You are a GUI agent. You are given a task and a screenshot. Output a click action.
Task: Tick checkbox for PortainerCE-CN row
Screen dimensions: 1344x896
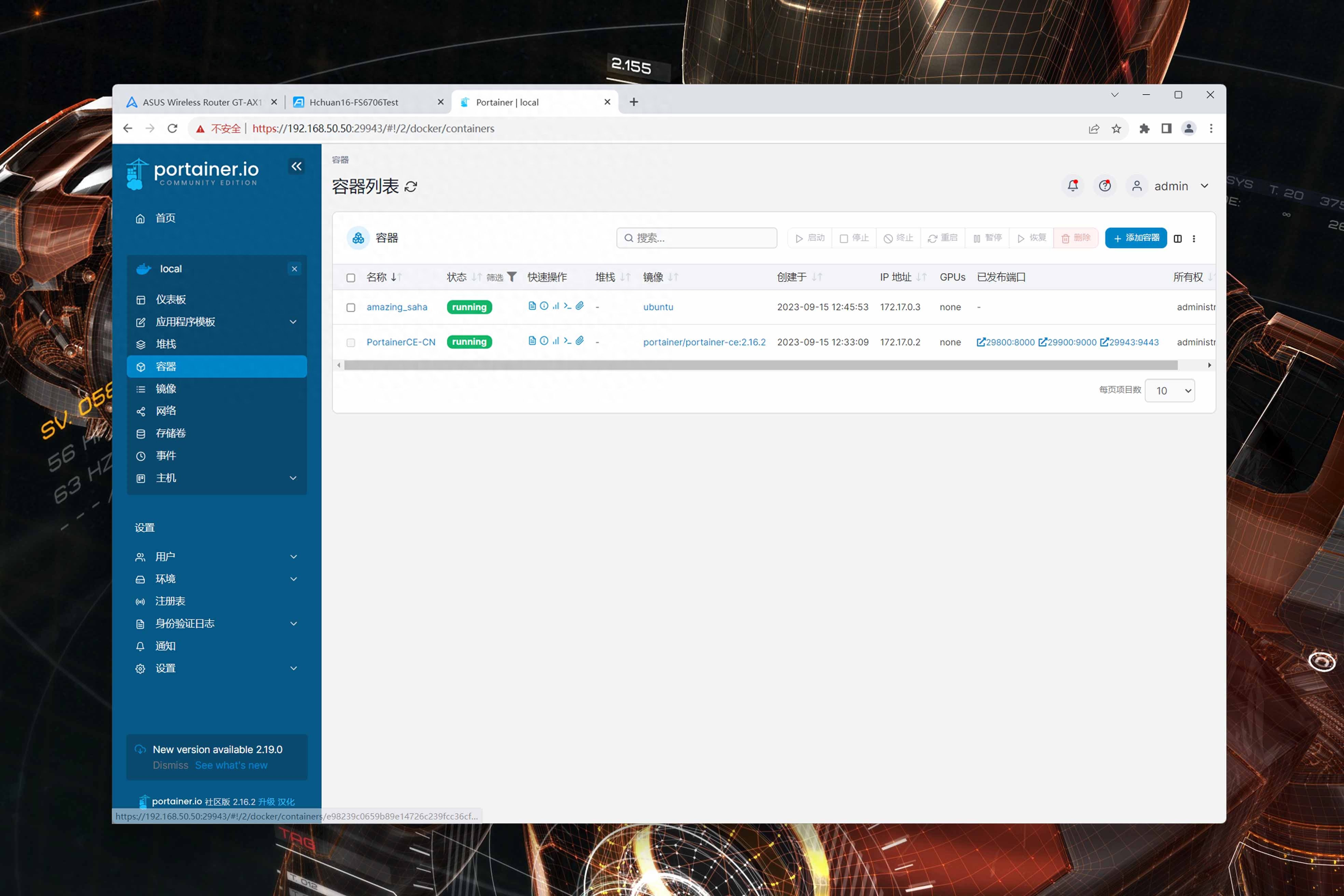(351, 343)
